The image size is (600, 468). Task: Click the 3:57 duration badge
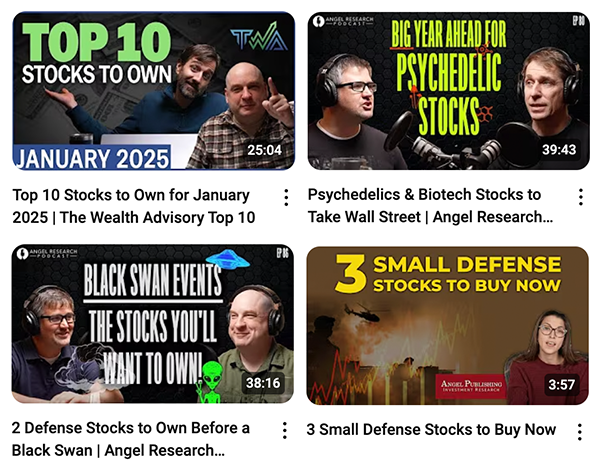click(561, 385)
